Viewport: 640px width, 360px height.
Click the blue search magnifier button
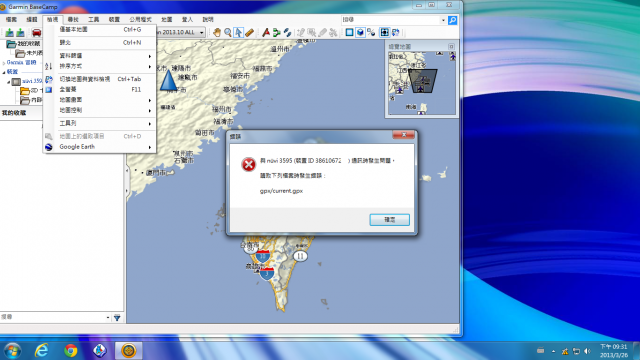click(x=452, y=20)
